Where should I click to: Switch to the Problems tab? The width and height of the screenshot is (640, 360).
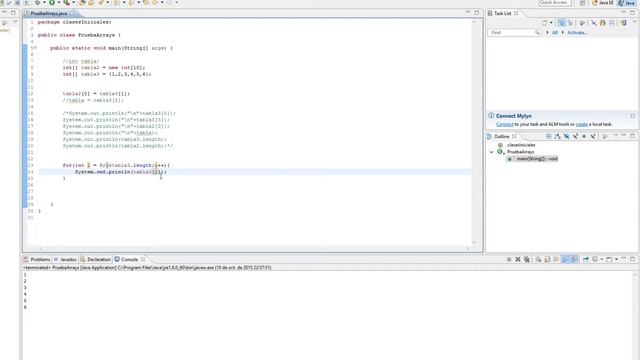[37, 260]
